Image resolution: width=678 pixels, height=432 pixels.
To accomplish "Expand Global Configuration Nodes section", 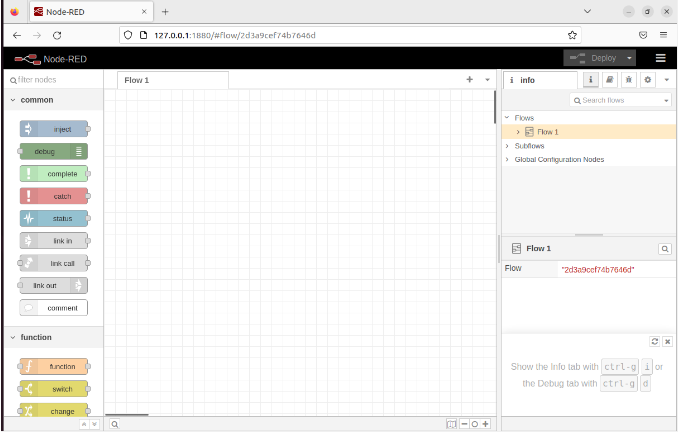I will (x=507, y=160).
